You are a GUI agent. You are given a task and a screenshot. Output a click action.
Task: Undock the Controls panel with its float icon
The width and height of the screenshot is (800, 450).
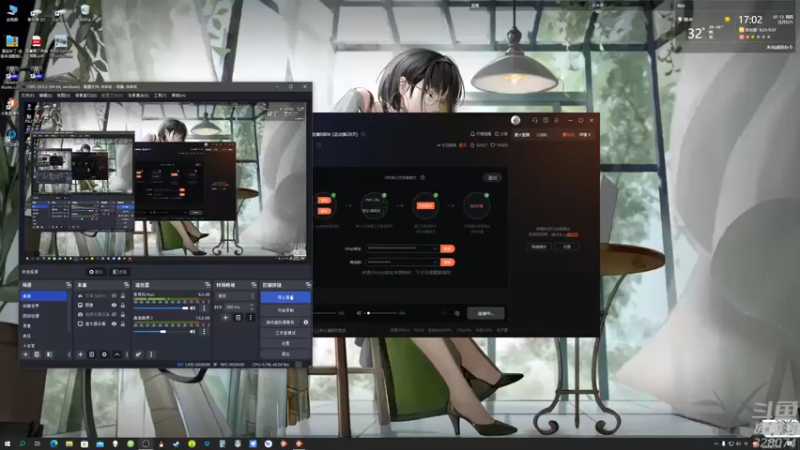pos(308,285)
